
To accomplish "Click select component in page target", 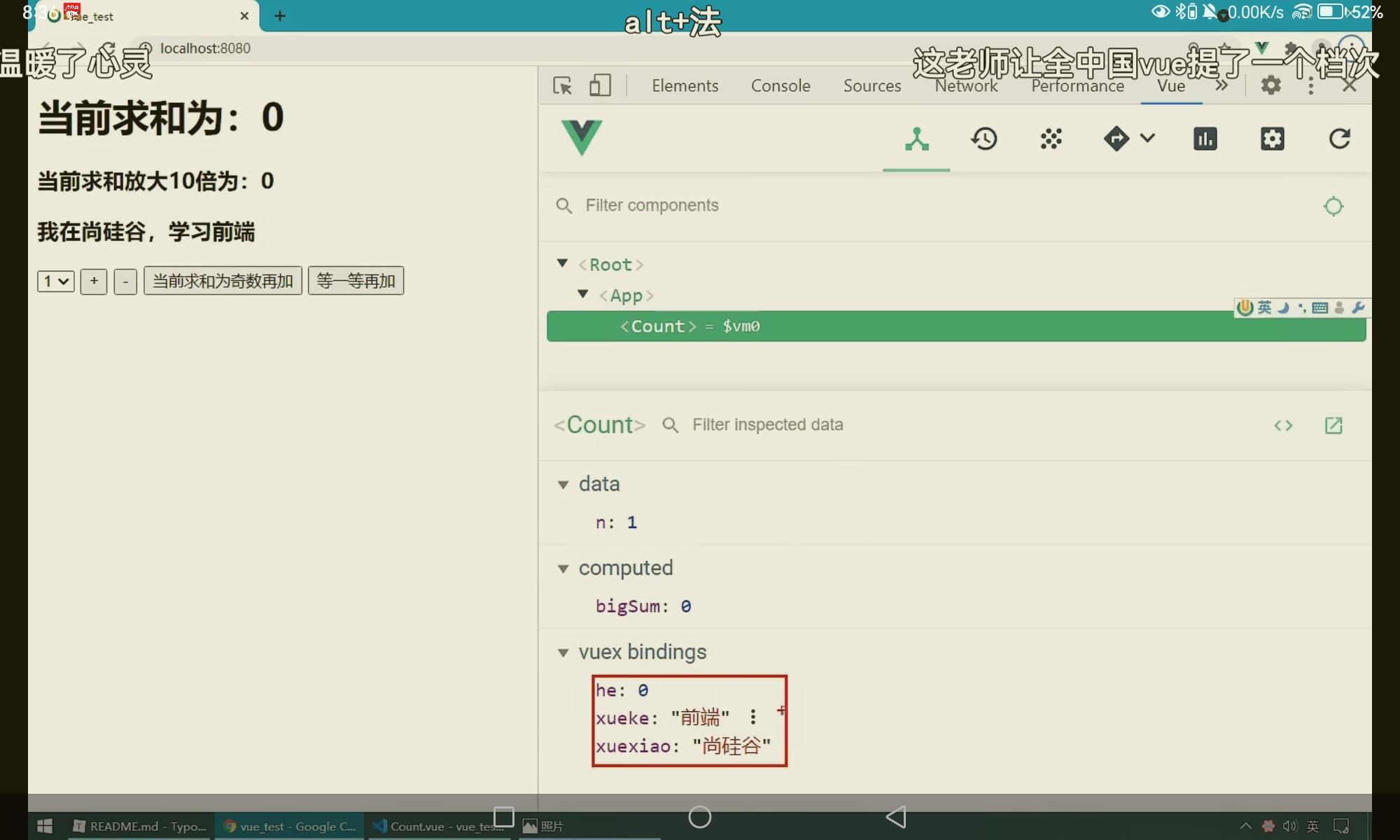I will (x=1333, y=206).
